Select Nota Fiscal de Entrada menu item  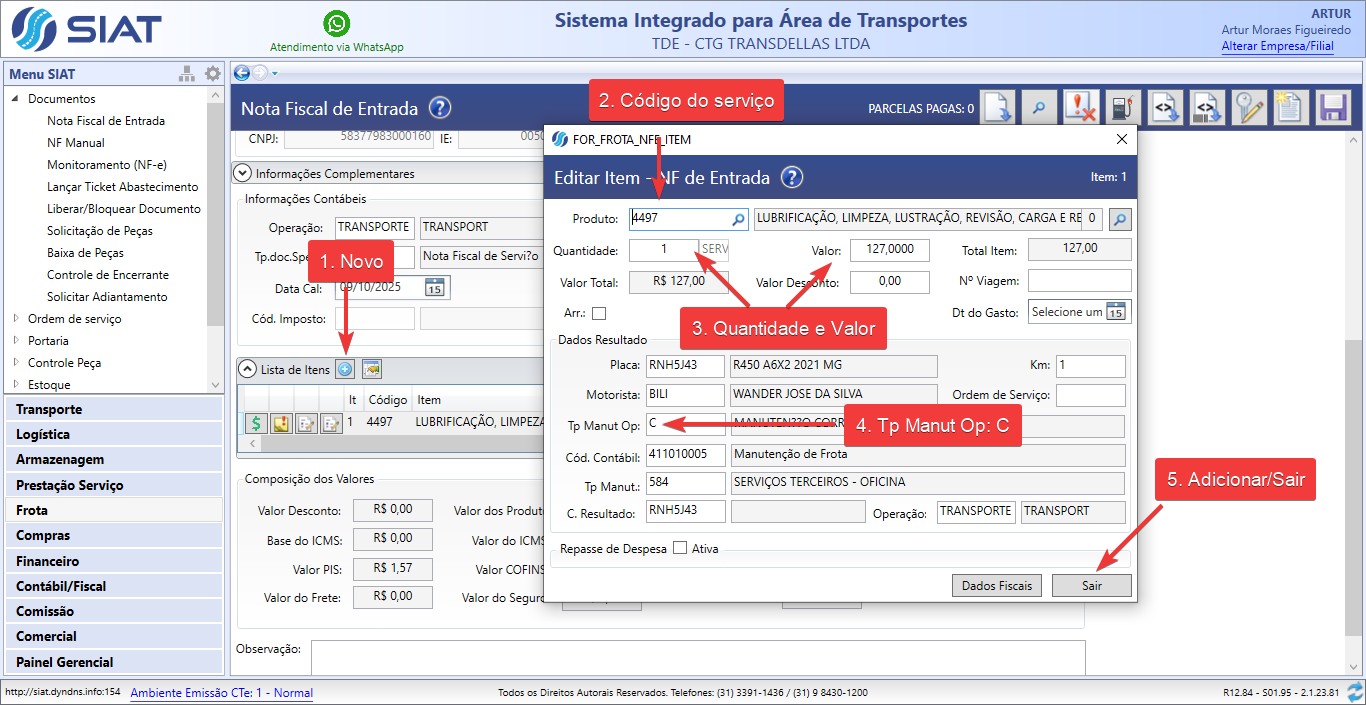pyautogui.click(x=106, y=121)
